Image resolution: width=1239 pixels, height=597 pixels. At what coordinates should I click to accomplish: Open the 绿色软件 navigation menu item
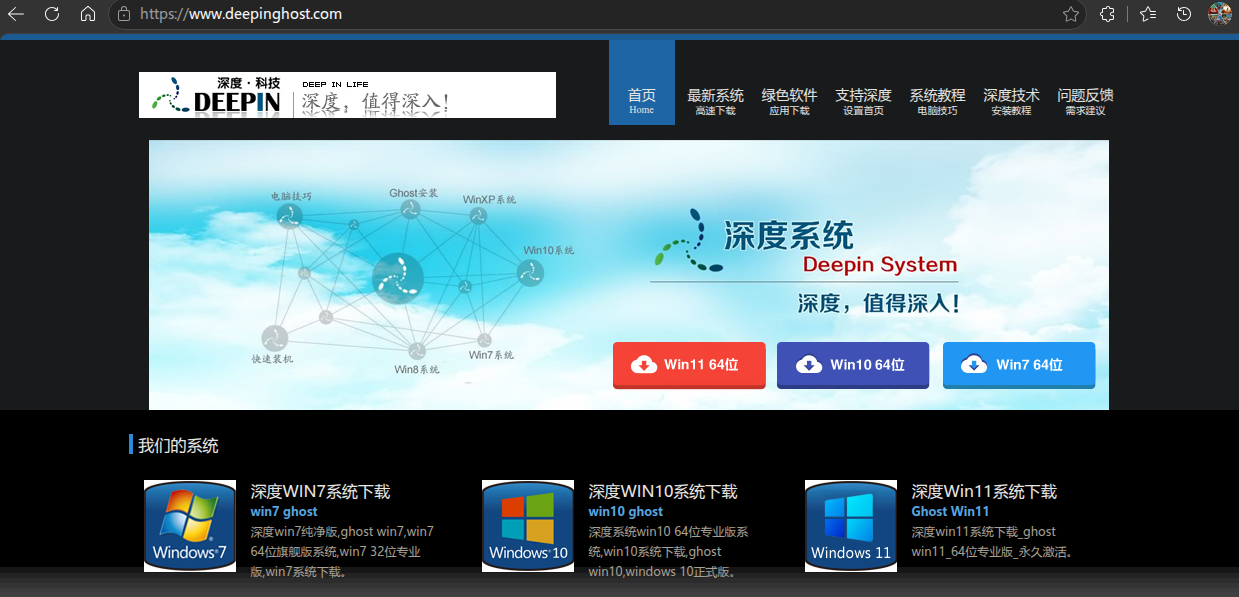[x=790, y=101]
